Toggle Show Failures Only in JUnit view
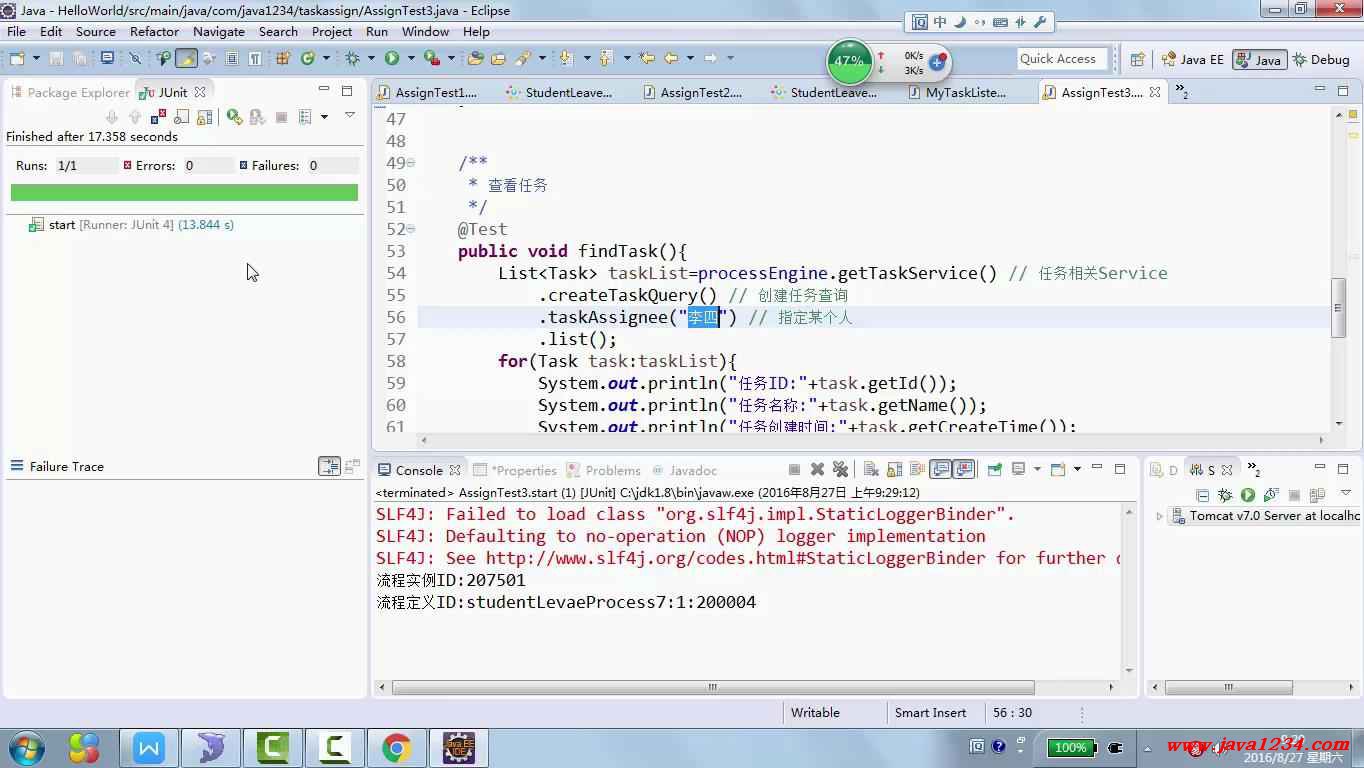 tap(158, 117)
